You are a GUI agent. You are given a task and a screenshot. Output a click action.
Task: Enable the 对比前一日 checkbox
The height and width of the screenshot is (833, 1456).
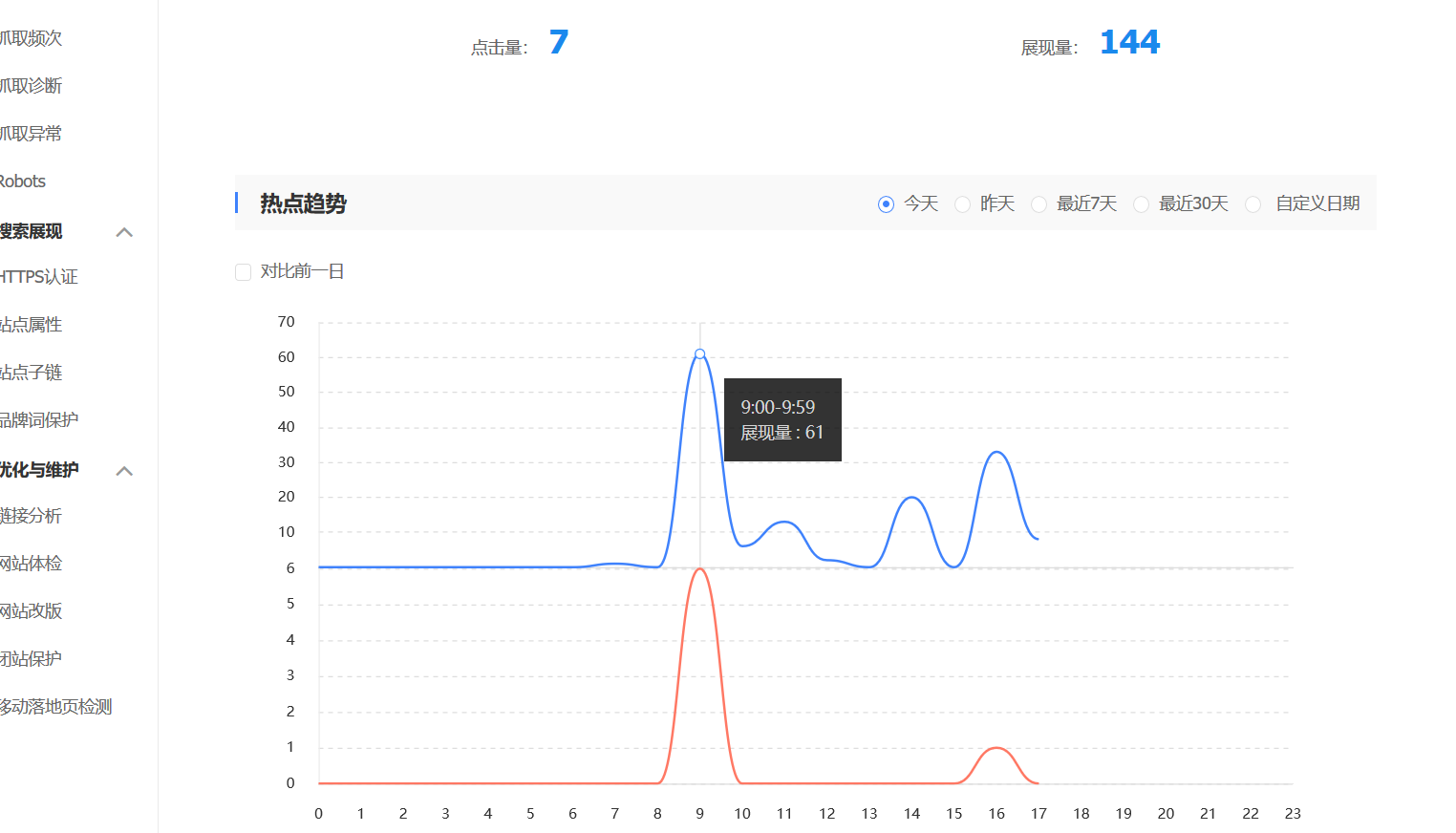coord(243,272)
